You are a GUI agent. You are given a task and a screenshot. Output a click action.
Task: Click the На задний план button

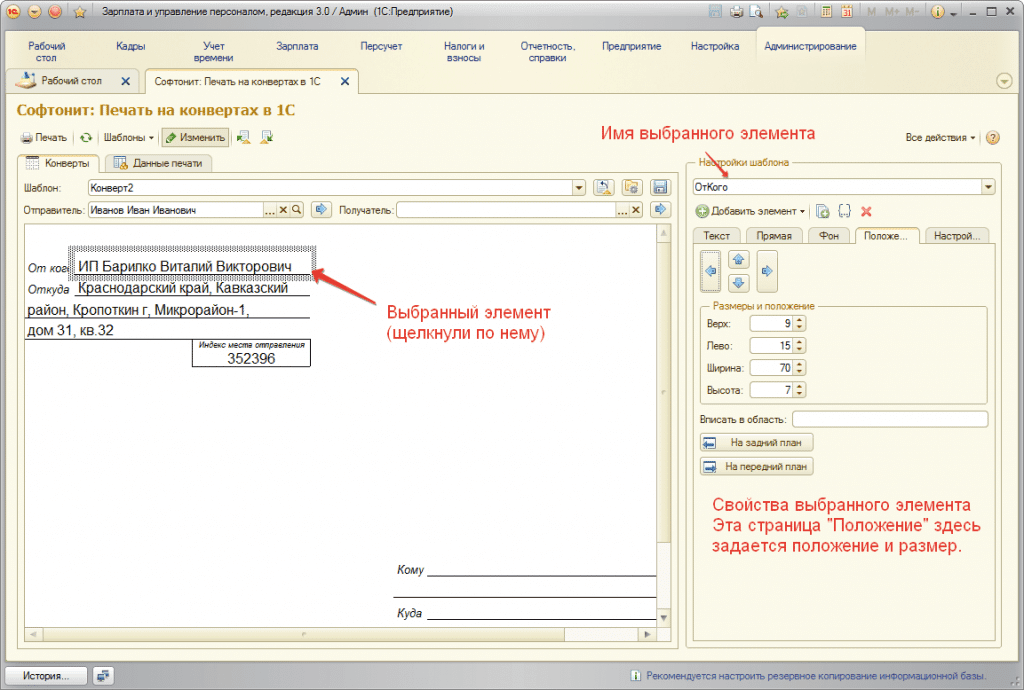coord(756,443)
